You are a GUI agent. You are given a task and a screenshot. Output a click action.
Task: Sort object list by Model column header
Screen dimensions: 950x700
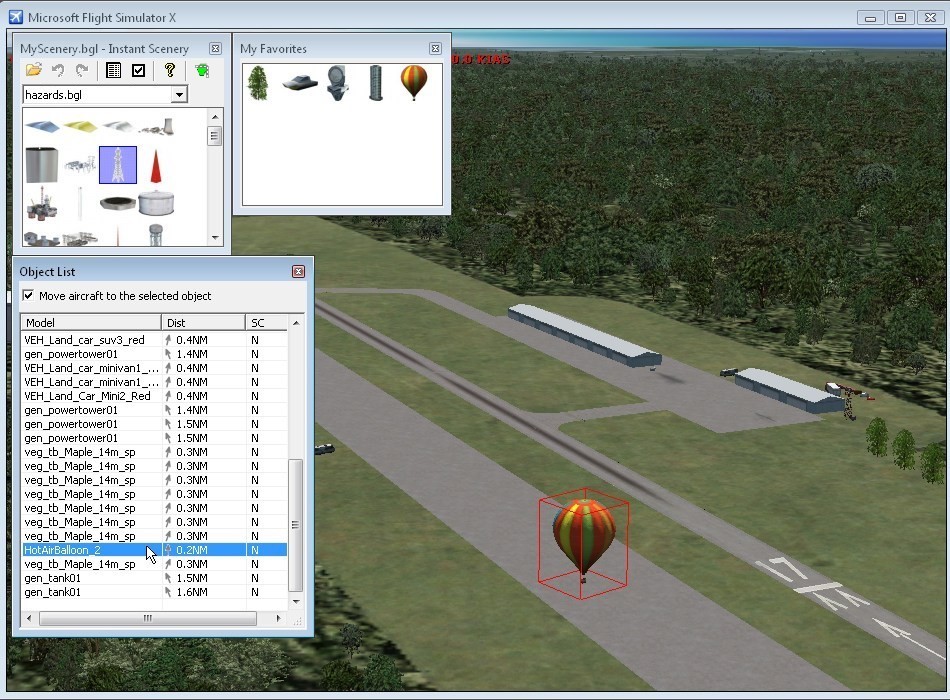90,322
